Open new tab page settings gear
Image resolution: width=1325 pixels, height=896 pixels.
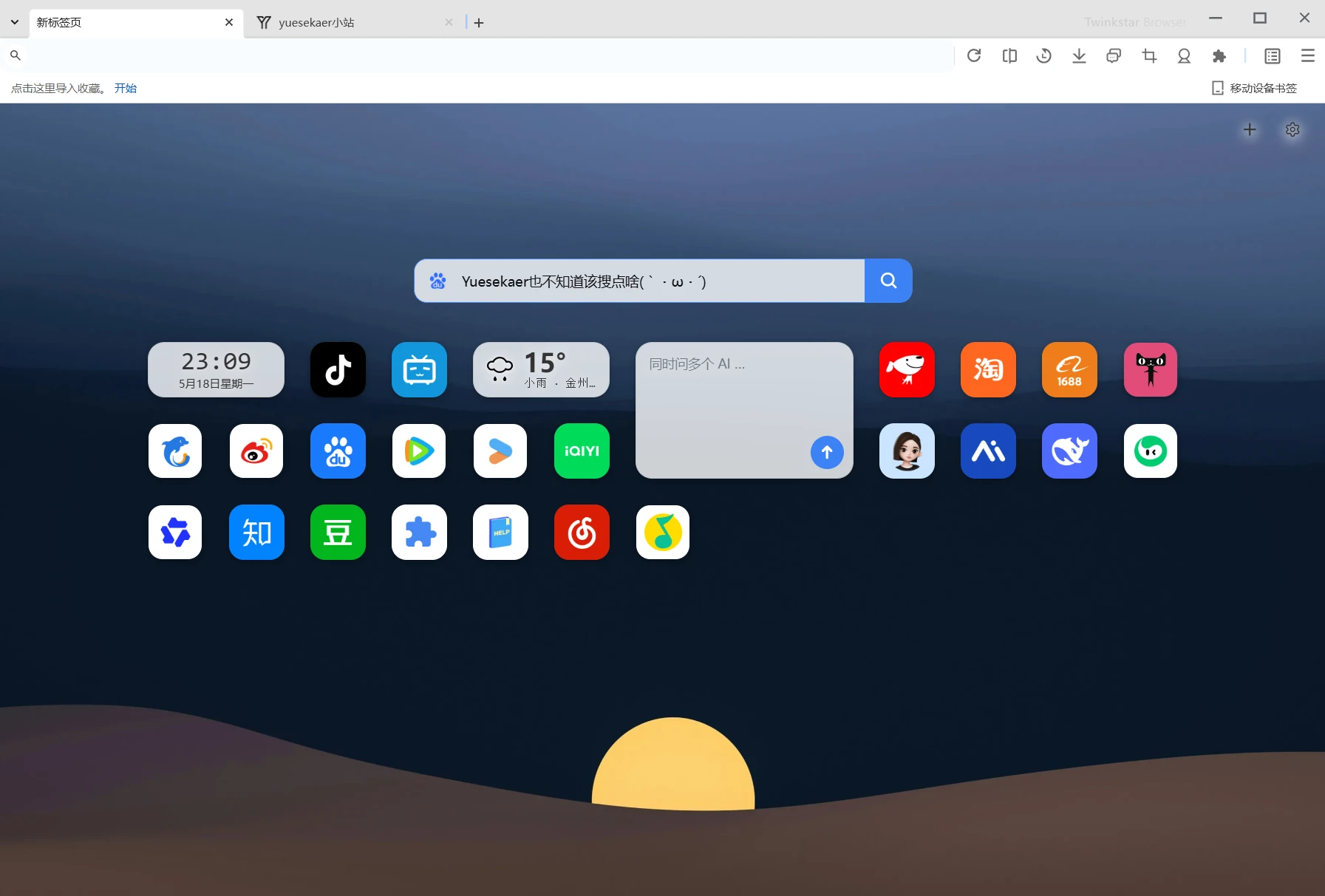[x=1292, y=130]
